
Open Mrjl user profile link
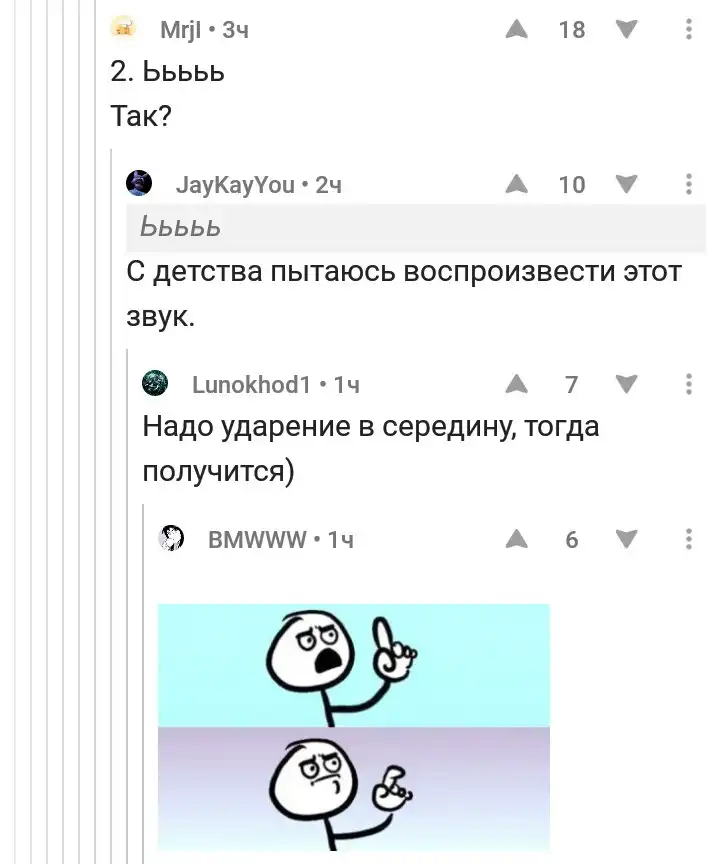(x=180, y=30)
